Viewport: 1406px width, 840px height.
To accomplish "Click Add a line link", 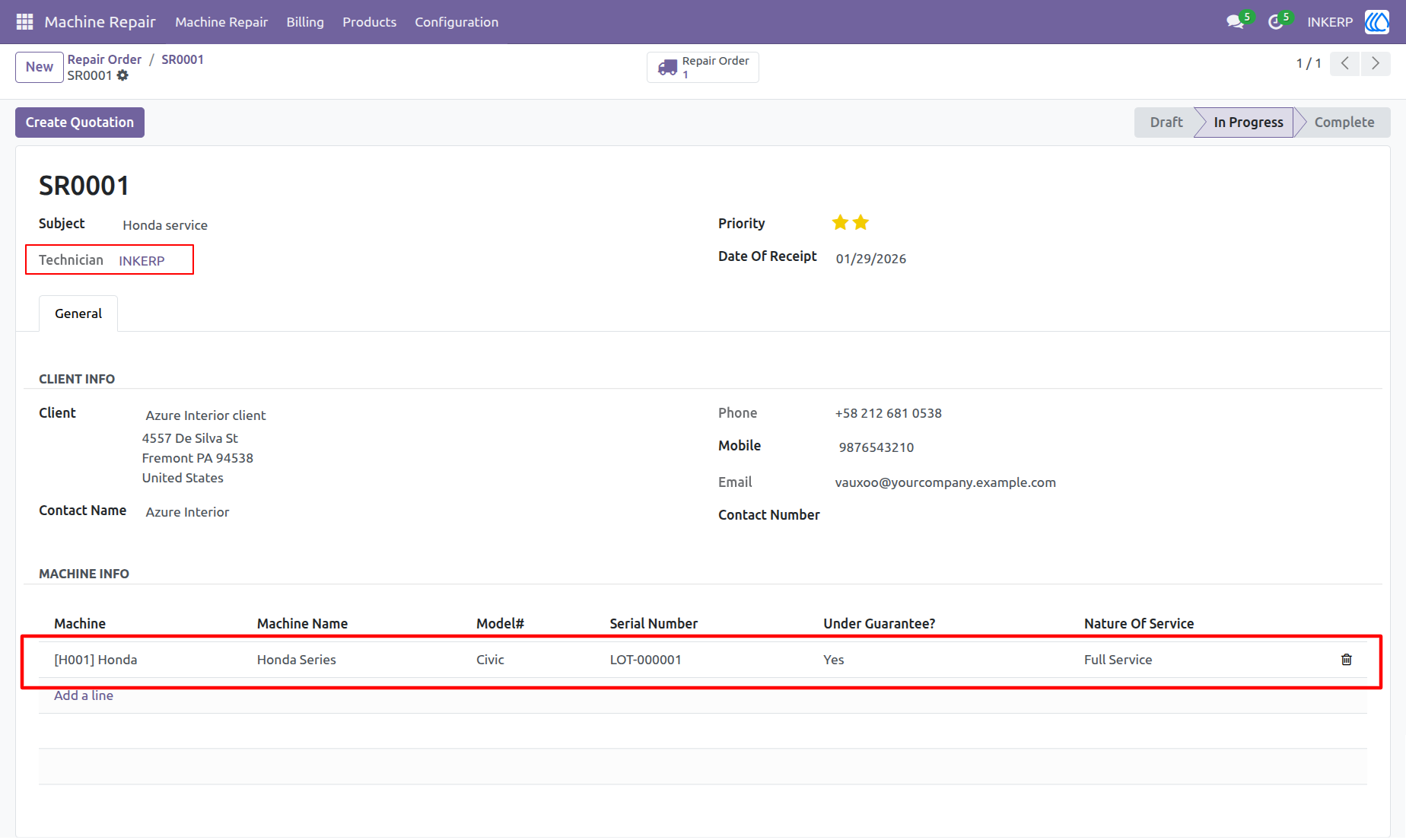I will pos(84,695).
